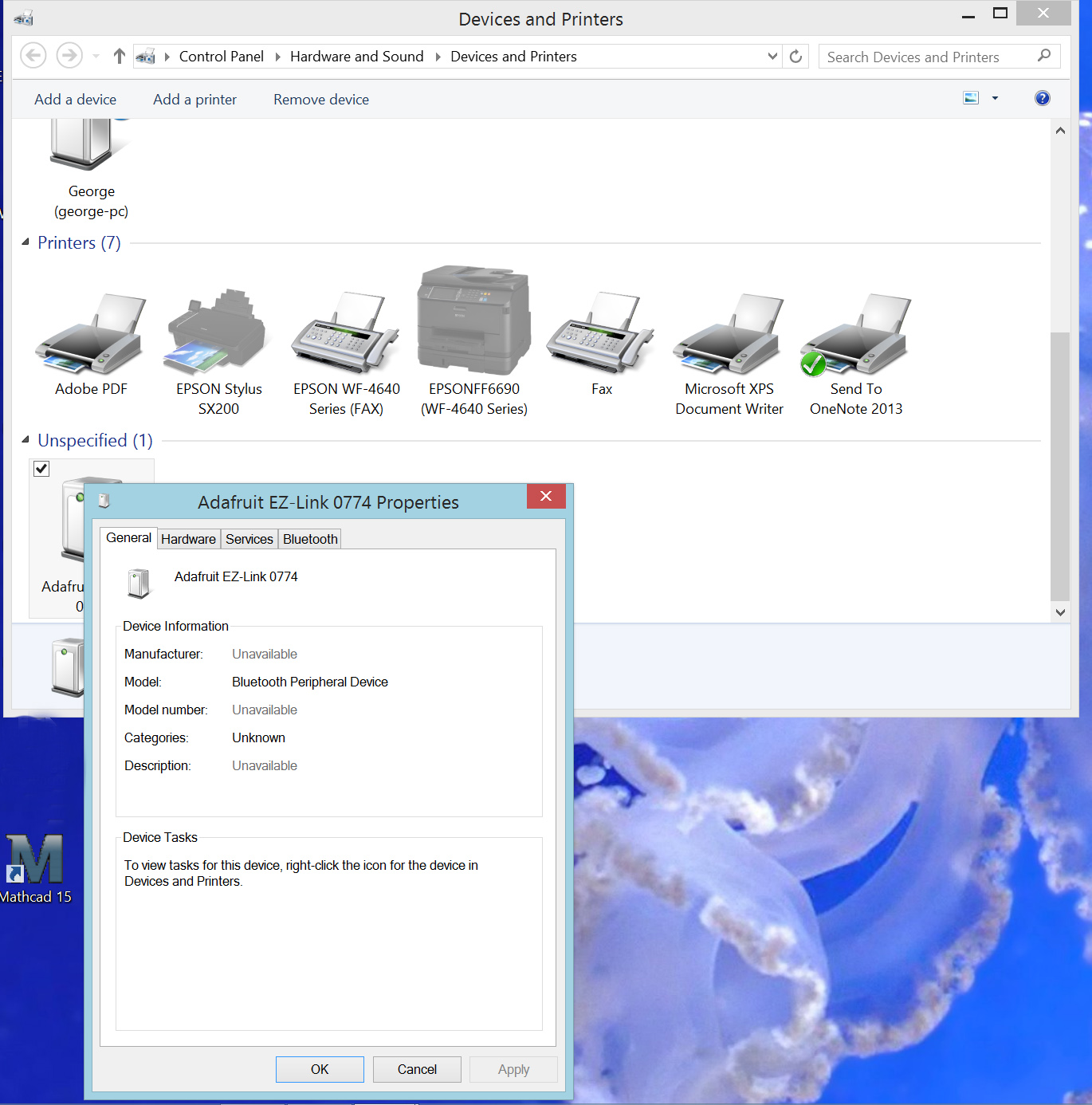Switch to the Services tab
This screenshot has width=1092, height=1105.
[249, 539]
